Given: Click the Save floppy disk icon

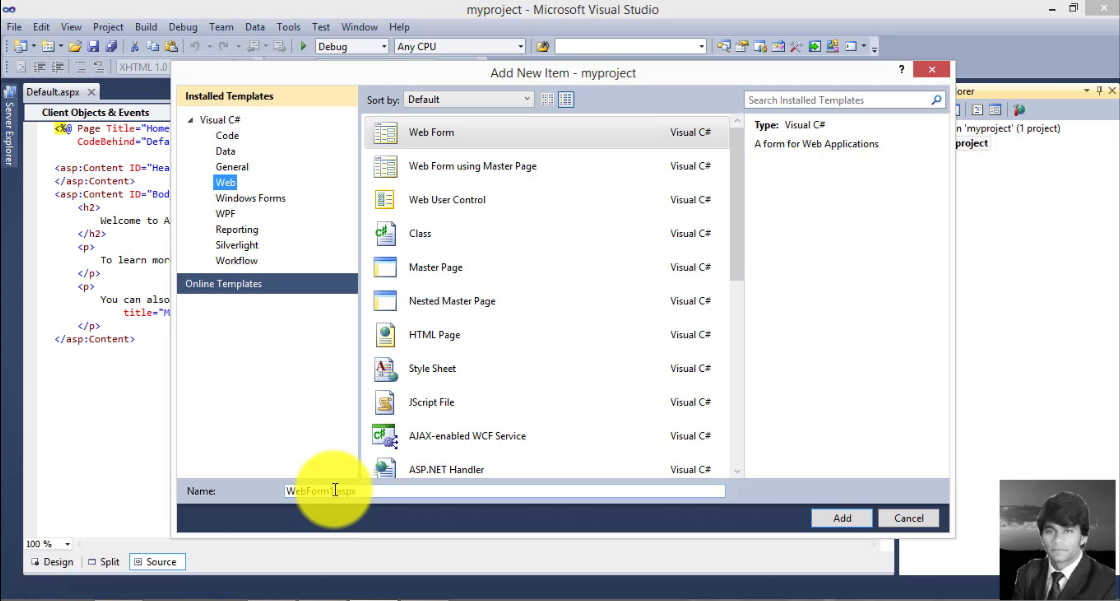Looking at the screenshot, I should click(x=93, y=46).
